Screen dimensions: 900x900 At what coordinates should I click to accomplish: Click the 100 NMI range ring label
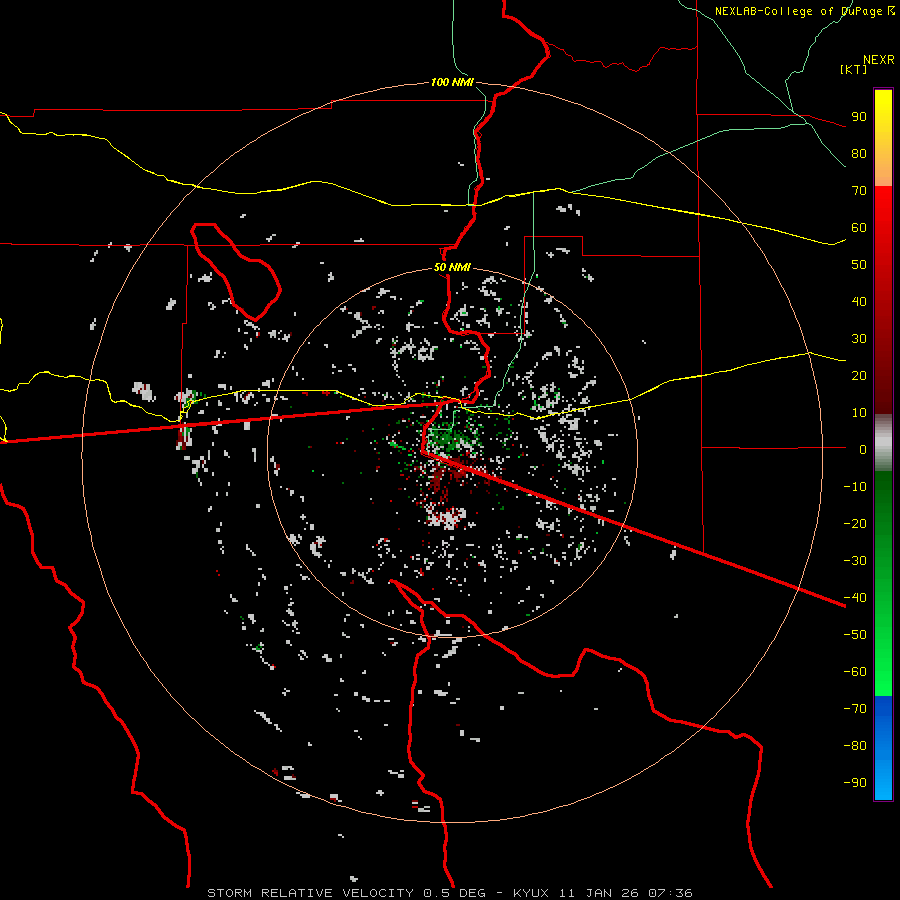pos(452,83)
